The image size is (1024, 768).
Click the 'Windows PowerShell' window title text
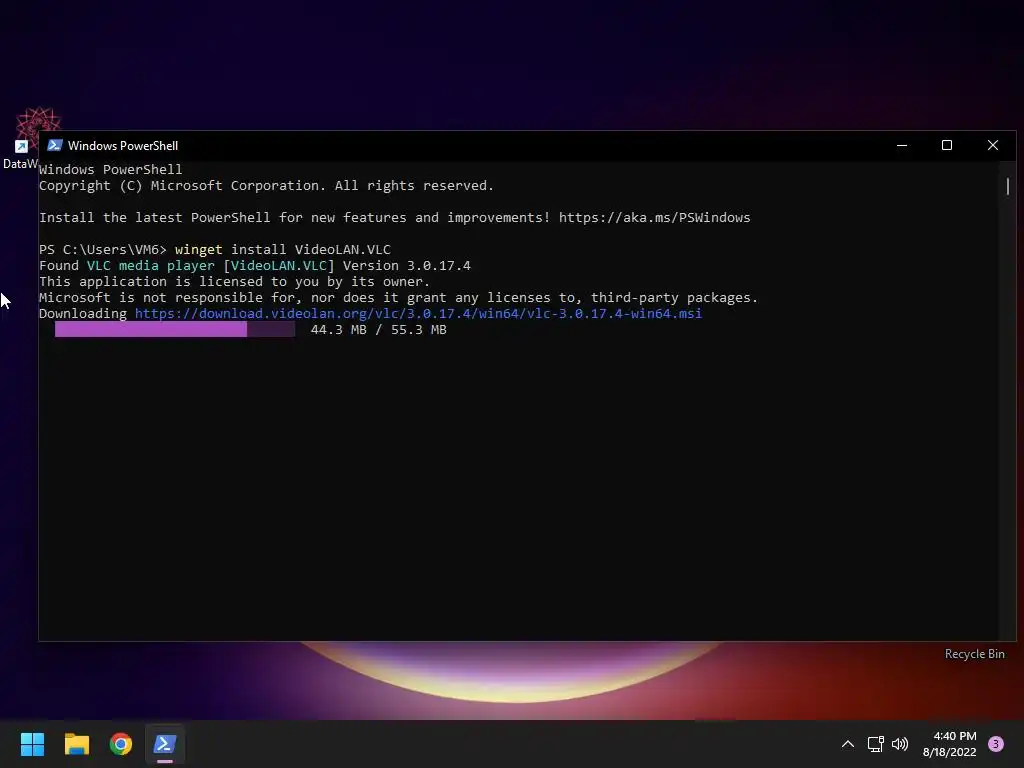coord(123,146)
